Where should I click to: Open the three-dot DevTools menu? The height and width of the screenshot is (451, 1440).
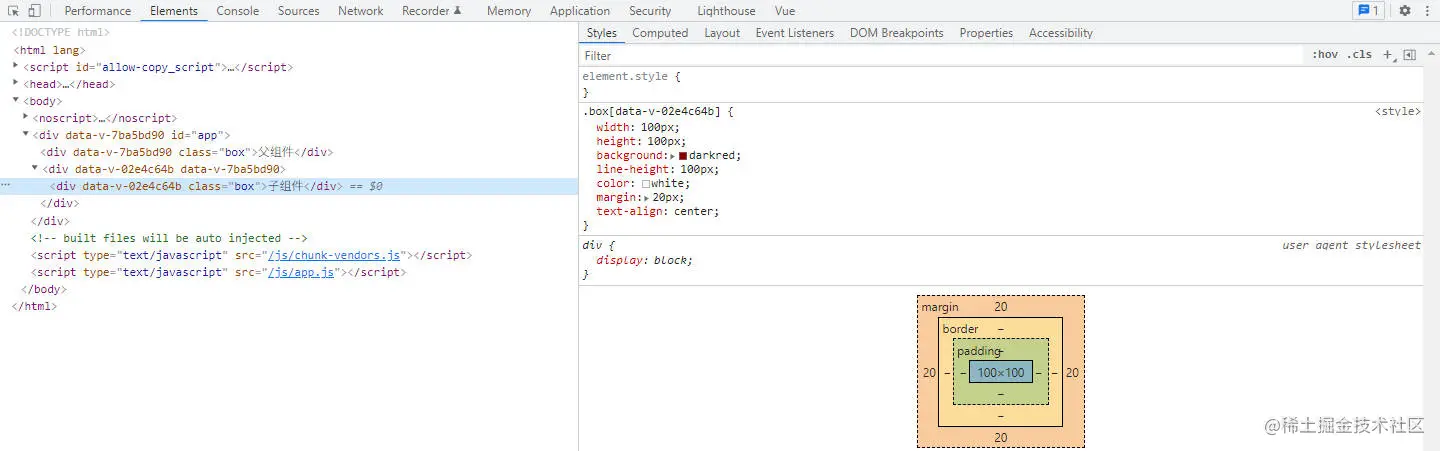[1426, 11]
